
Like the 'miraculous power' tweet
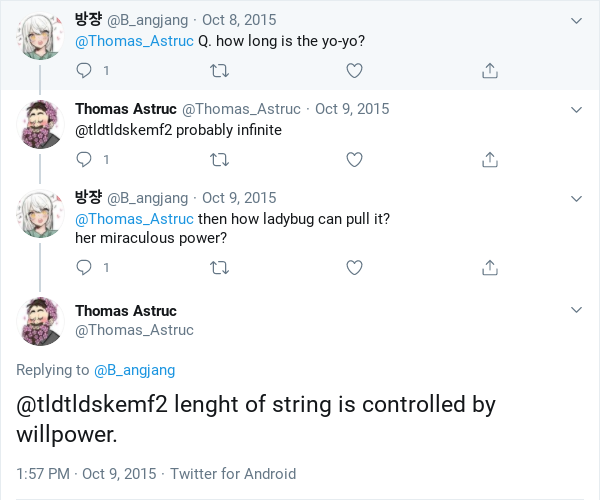click(354, 267)
